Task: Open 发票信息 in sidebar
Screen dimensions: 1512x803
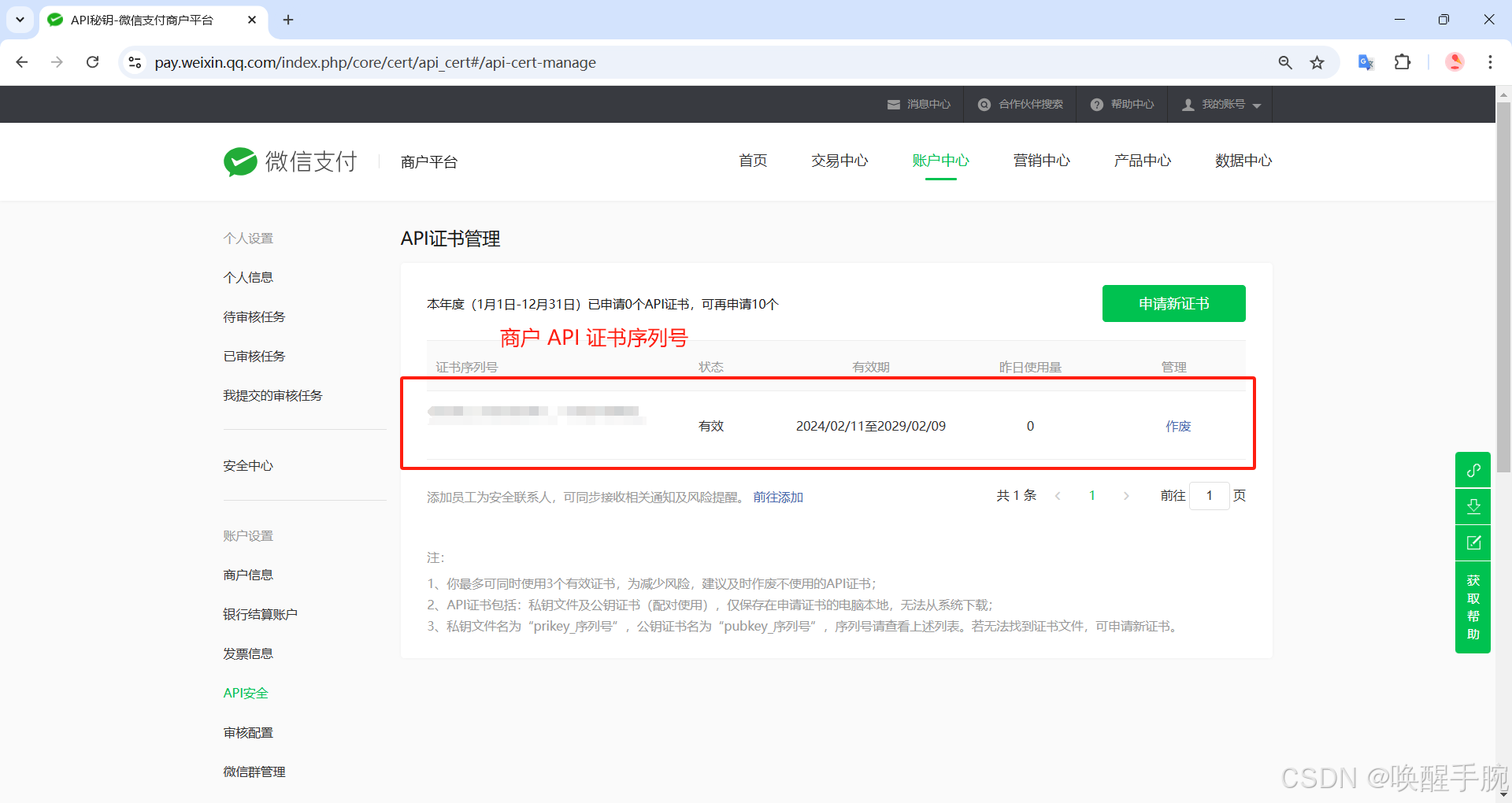Action: click(x=248, y=653)
